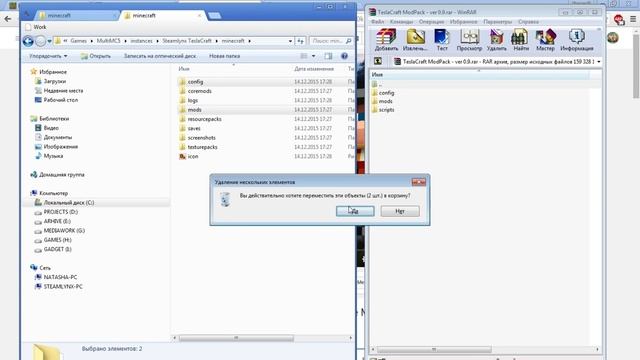Expand the Упорядочить dropdown menu

[x=48, y=56]
